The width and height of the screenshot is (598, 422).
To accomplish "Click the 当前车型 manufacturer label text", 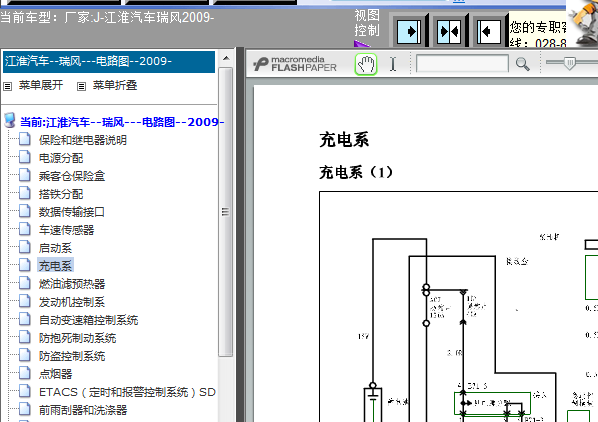I will click(107, 18).
